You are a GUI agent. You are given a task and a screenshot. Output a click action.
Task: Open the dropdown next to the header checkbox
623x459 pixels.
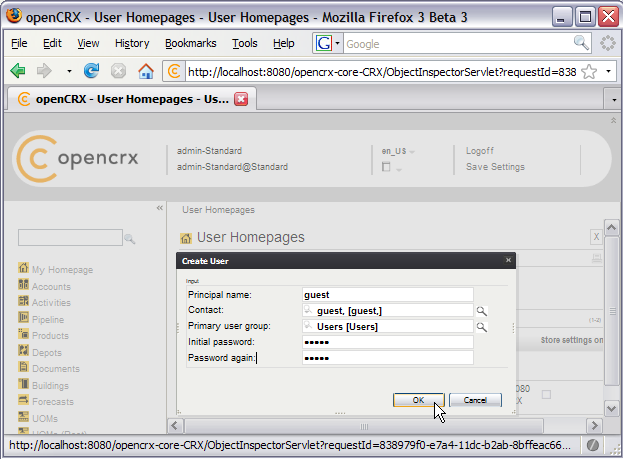click(399, 169)
